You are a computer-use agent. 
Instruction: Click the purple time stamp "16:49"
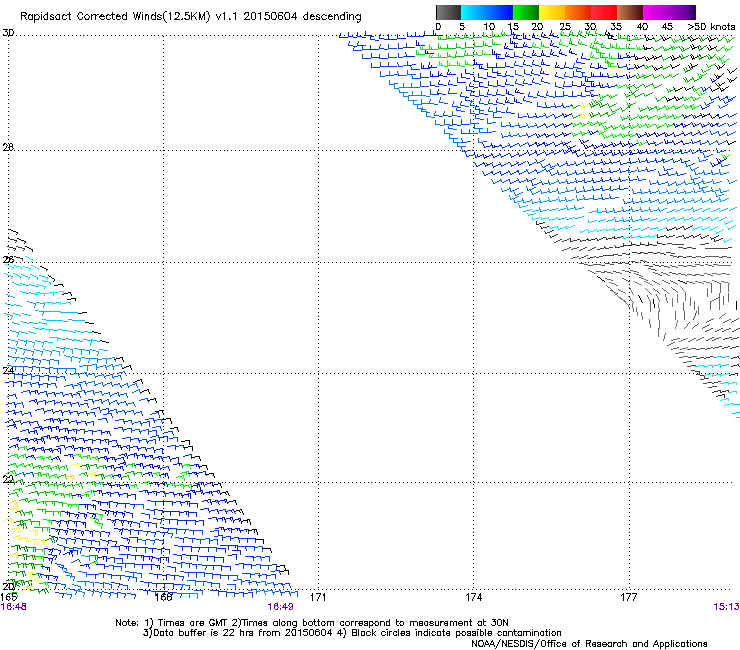(280, 607)
